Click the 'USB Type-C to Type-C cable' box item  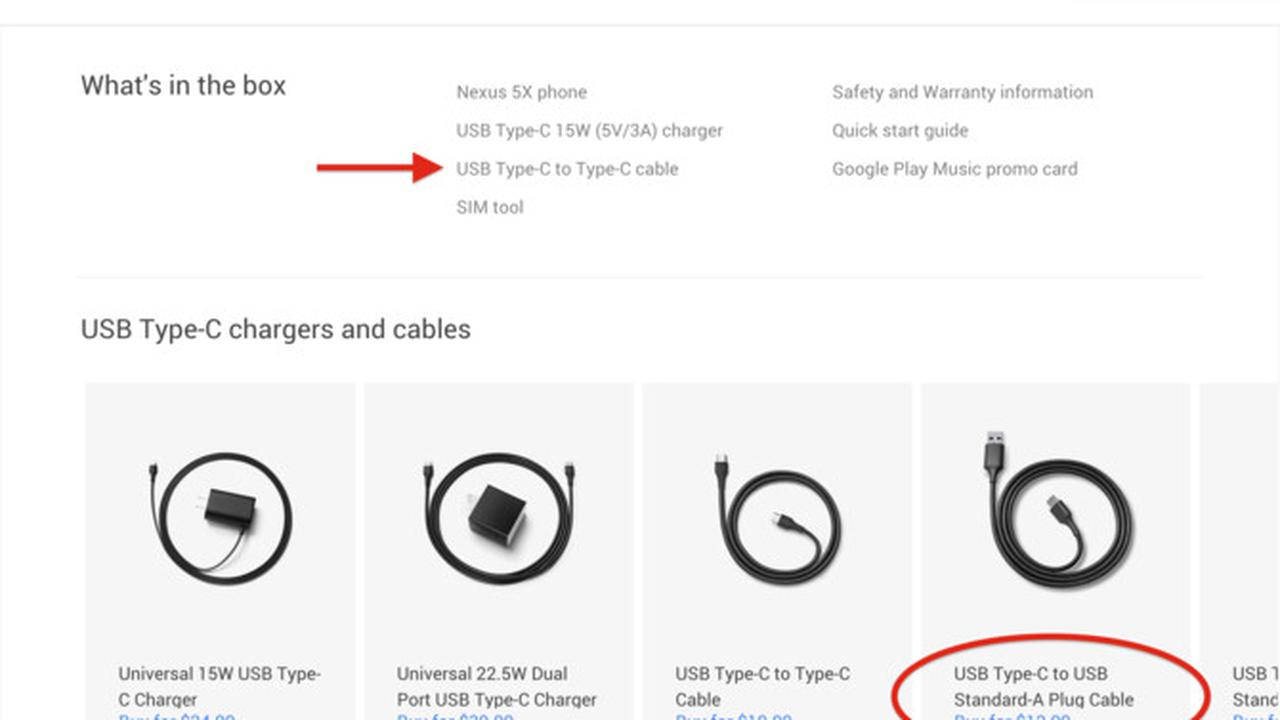[x=567, y=169]
